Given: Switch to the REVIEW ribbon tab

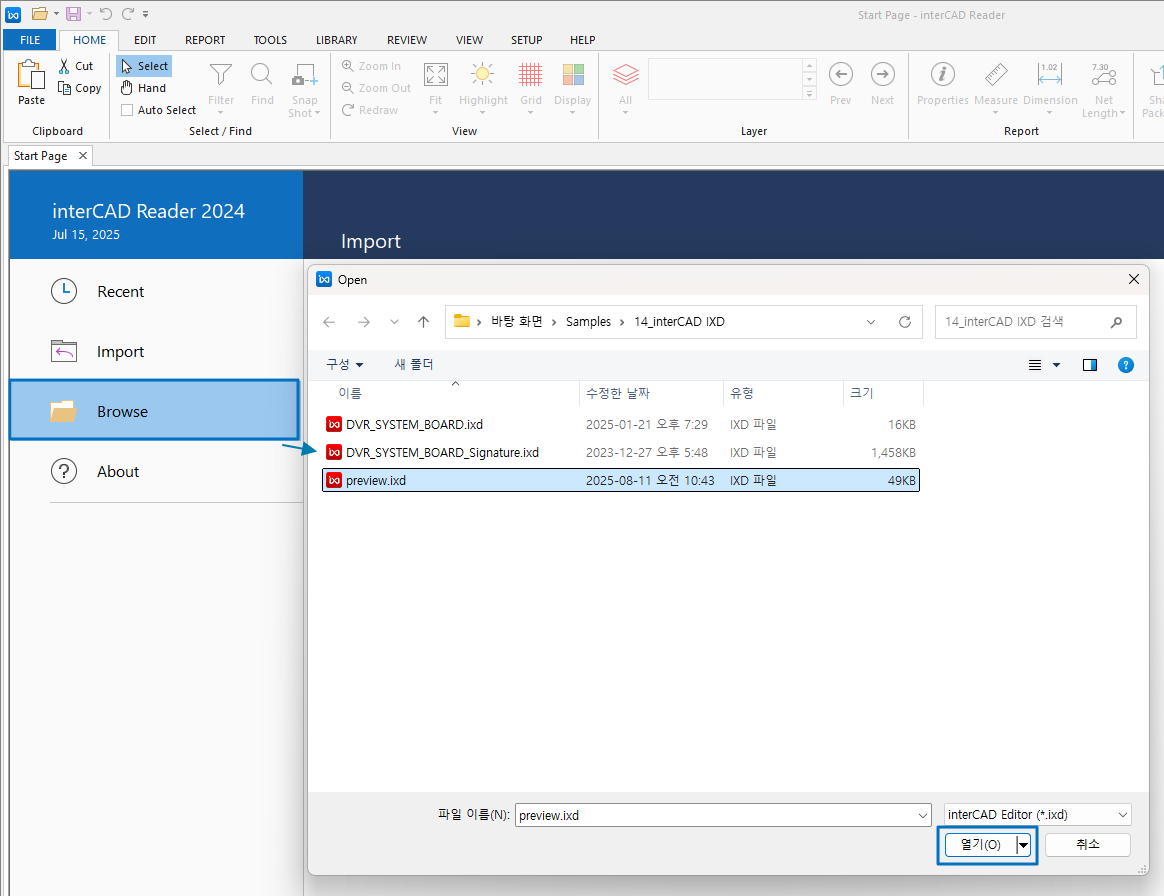Looking at the screenshot, I should tap(407, 40).
